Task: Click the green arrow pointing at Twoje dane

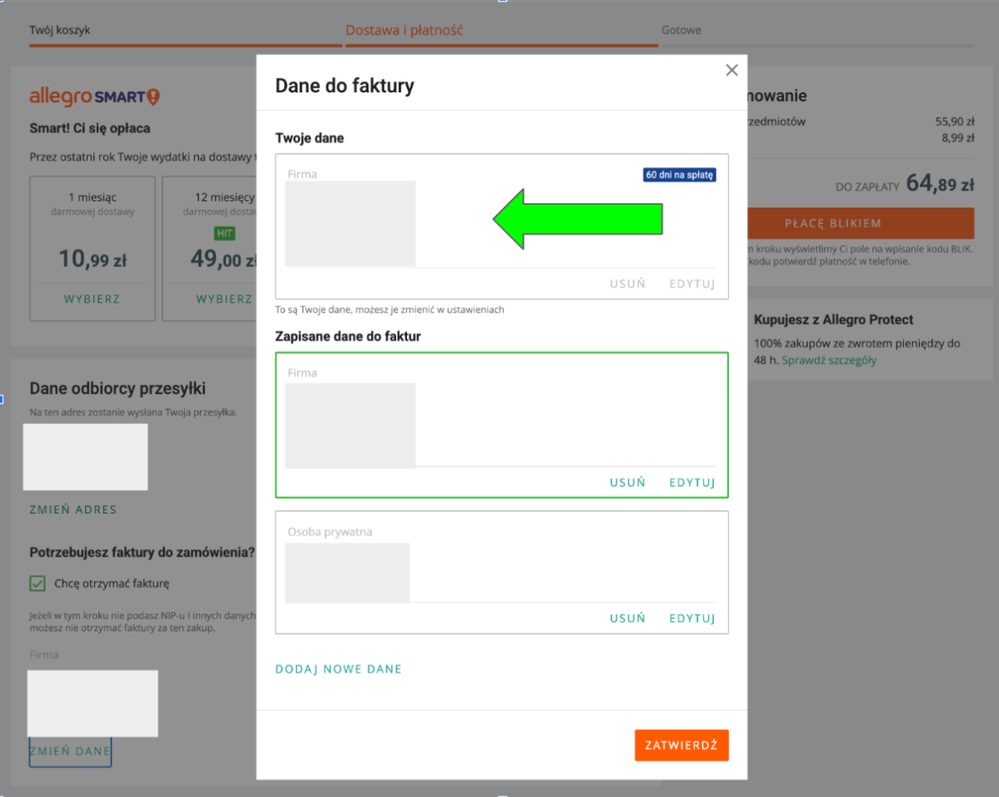Action: pyautogui.click(x=577, y=220)
